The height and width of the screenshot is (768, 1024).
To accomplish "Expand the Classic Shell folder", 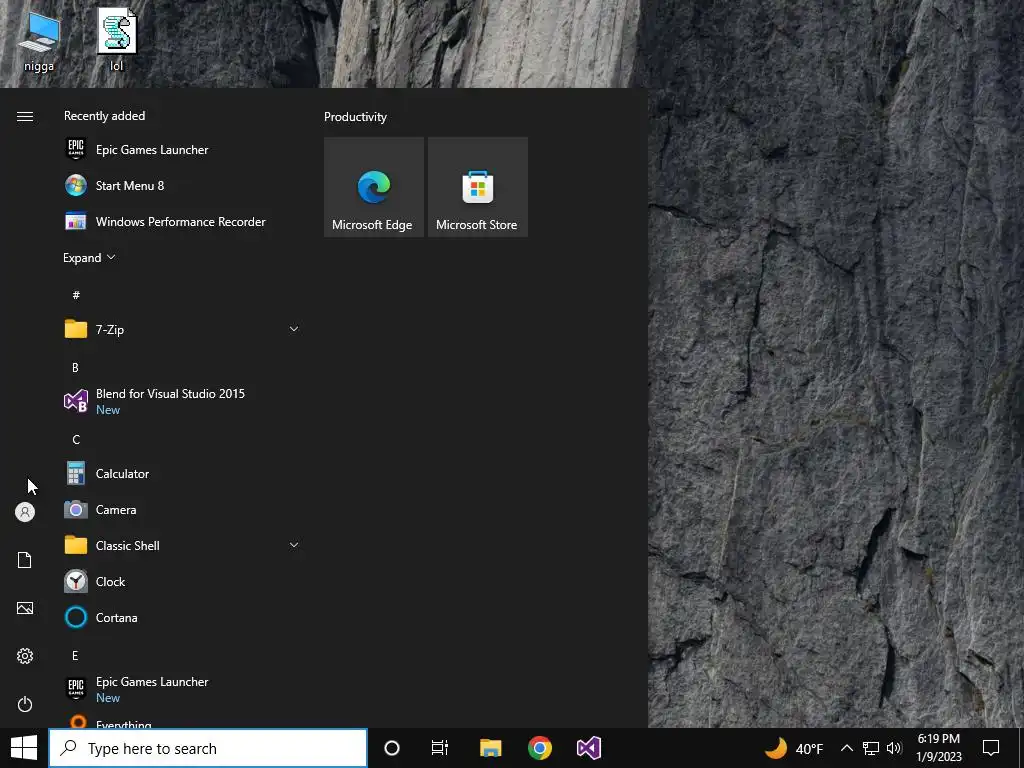I will pyautogui.click(x=182, y=545).
